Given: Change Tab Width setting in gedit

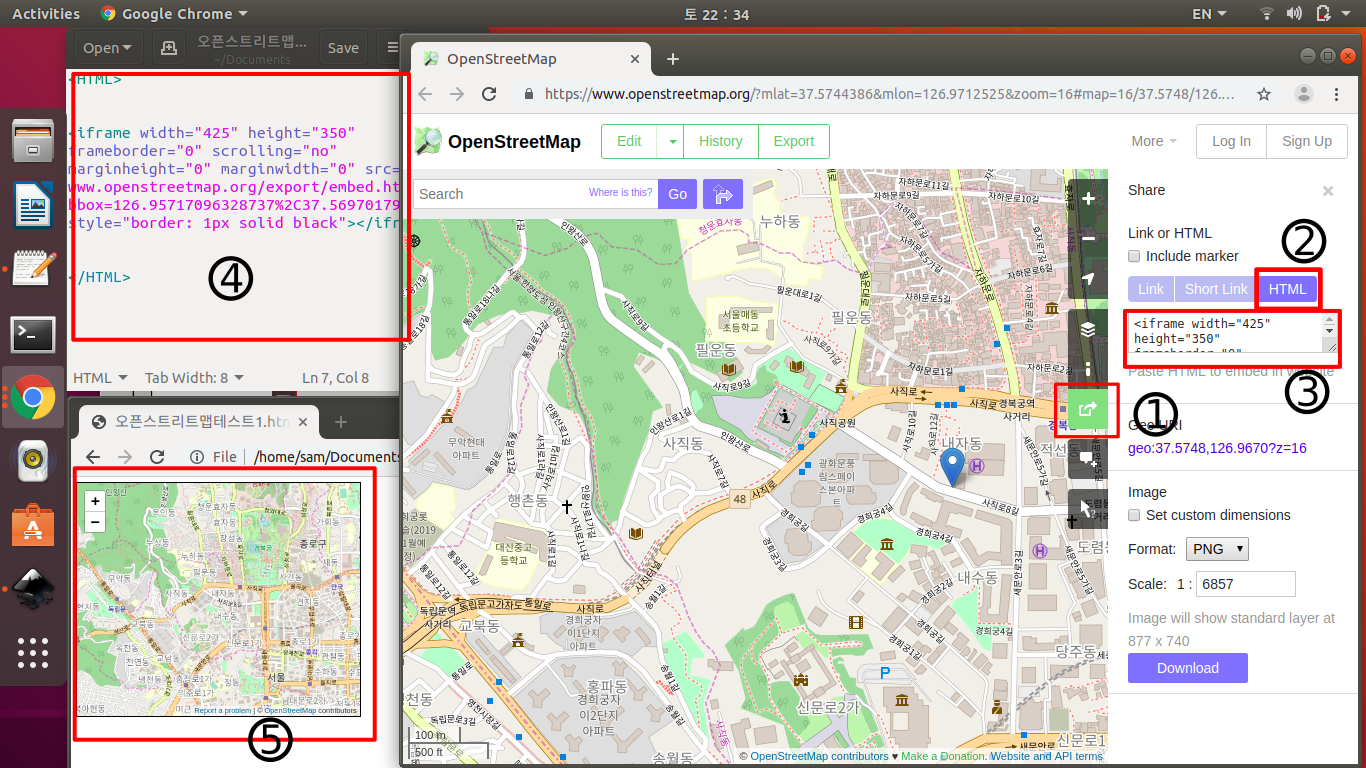Looking at the screenshot, I should point(193,377).
